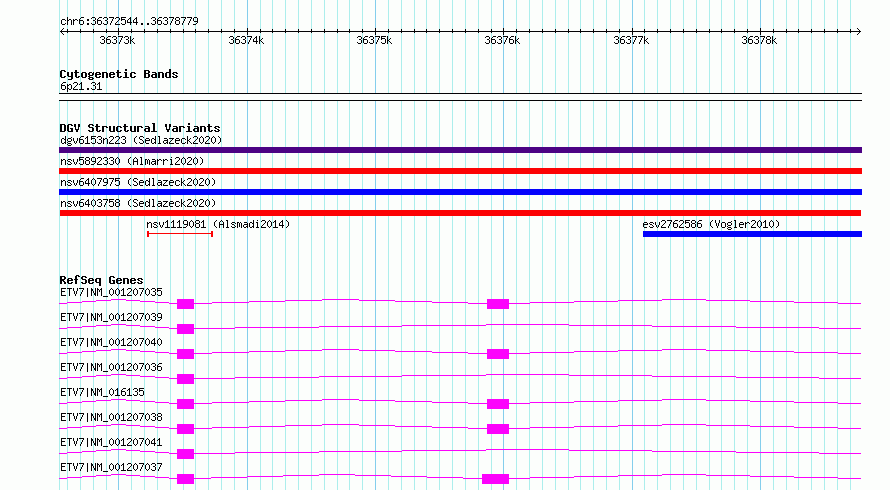Click the chr6:36372544..36378779 coordinate label

[129, 21]
